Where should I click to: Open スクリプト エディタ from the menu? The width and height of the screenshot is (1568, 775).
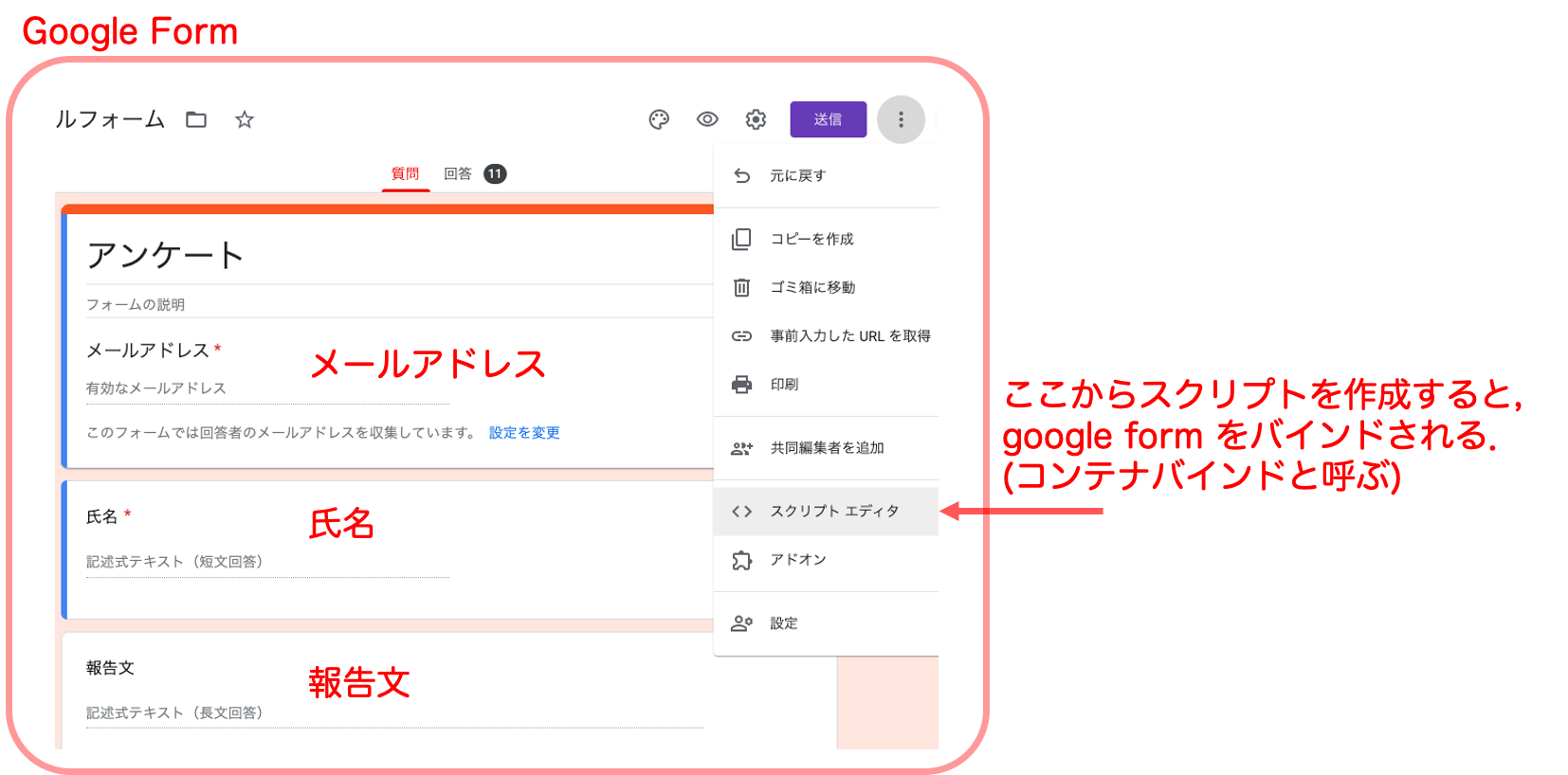826,512
